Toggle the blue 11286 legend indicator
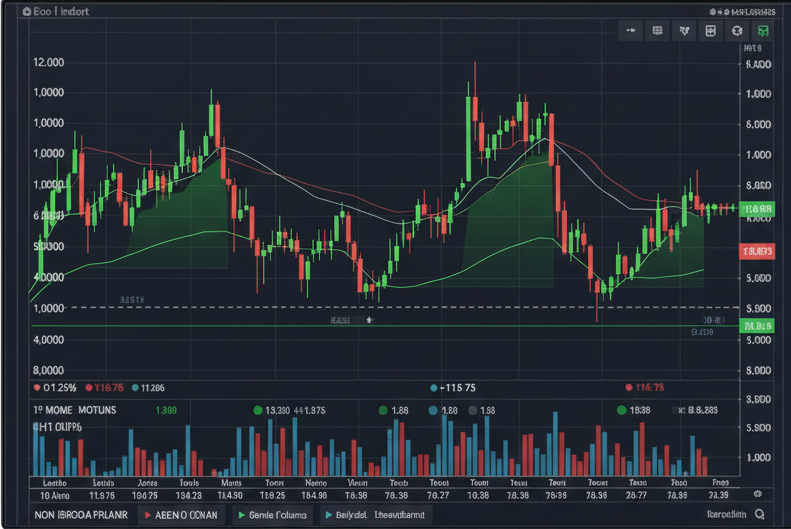Screen dimensions: 791x529 pos(134,387)
